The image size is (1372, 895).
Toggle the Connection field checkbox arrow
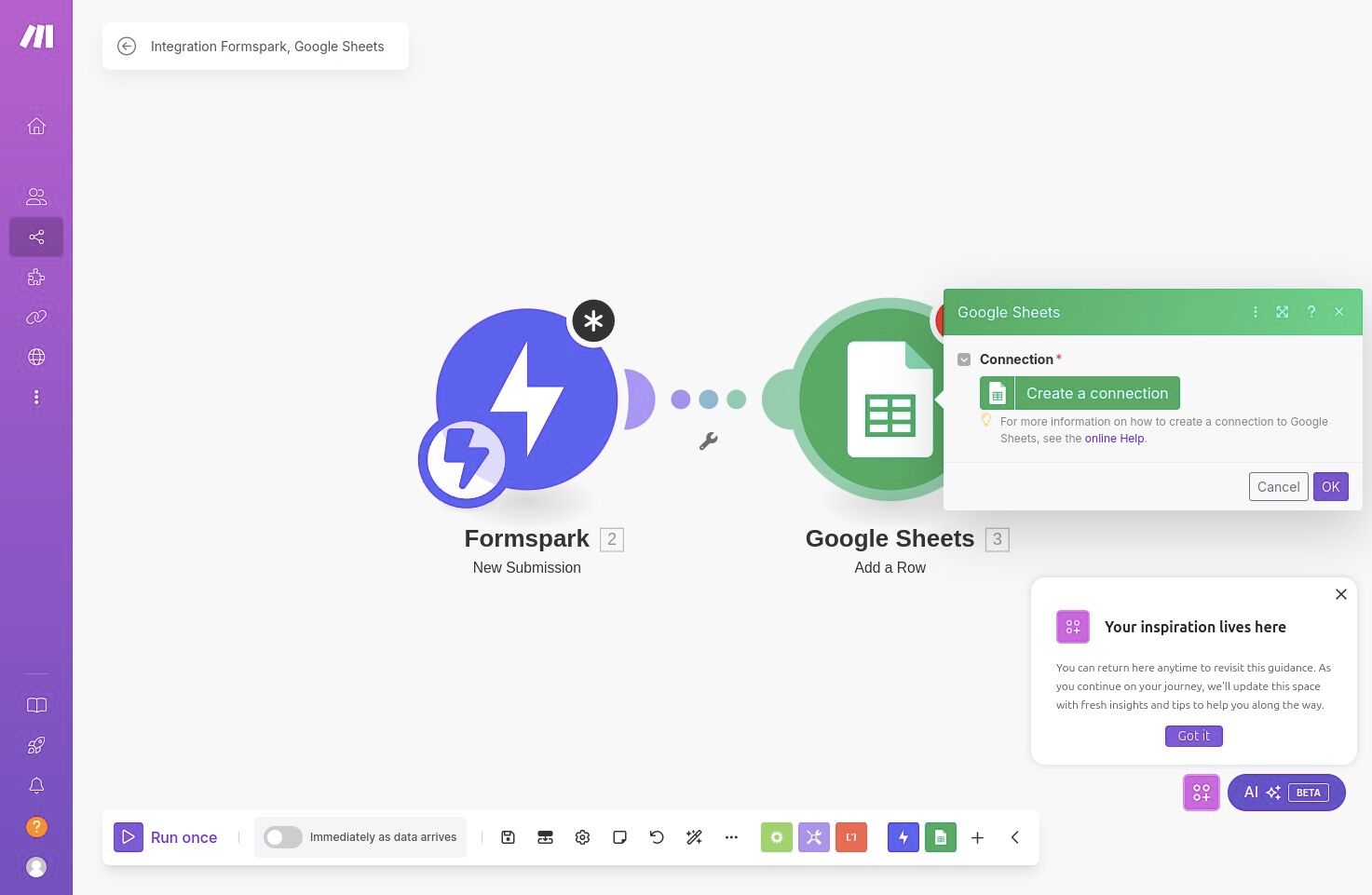click(964, 359)
